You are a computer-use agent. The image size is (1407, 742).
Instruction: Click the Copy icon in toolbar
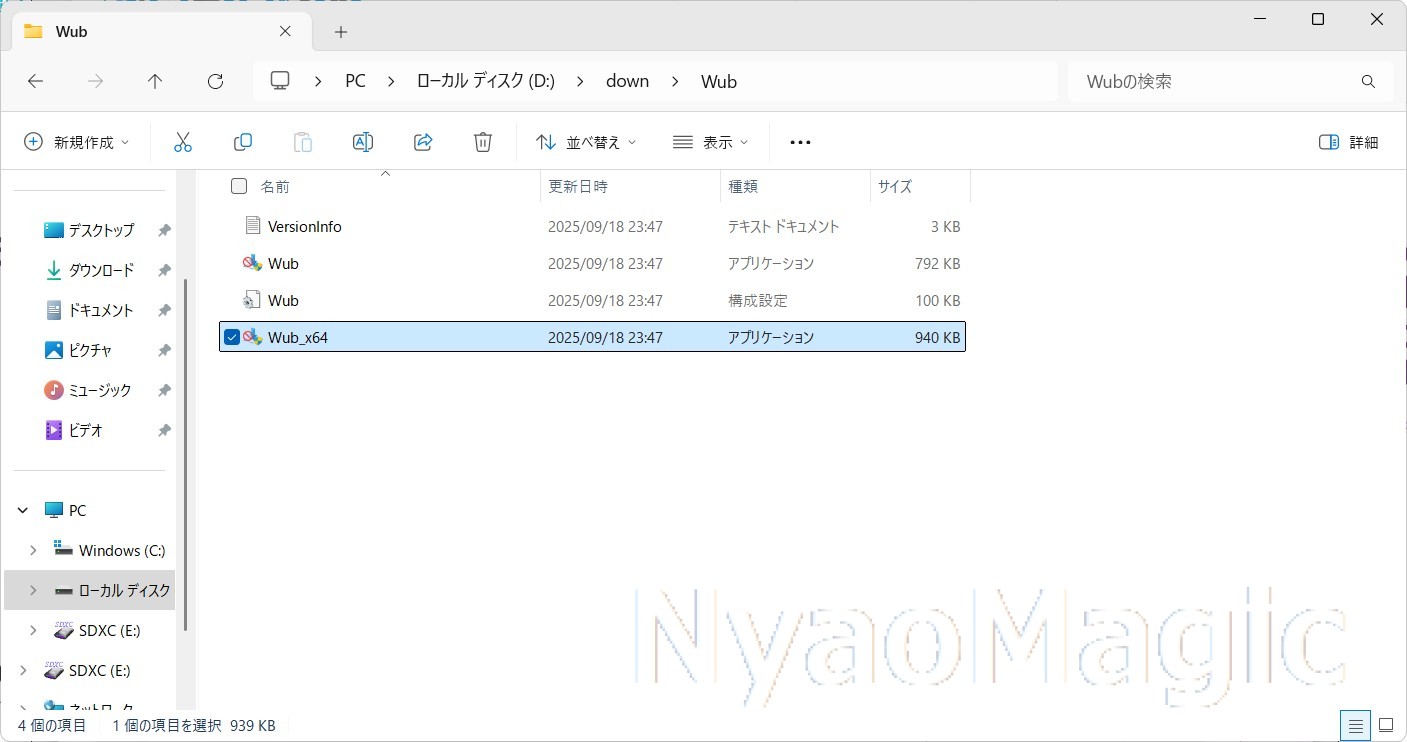[x=242, y=142]
